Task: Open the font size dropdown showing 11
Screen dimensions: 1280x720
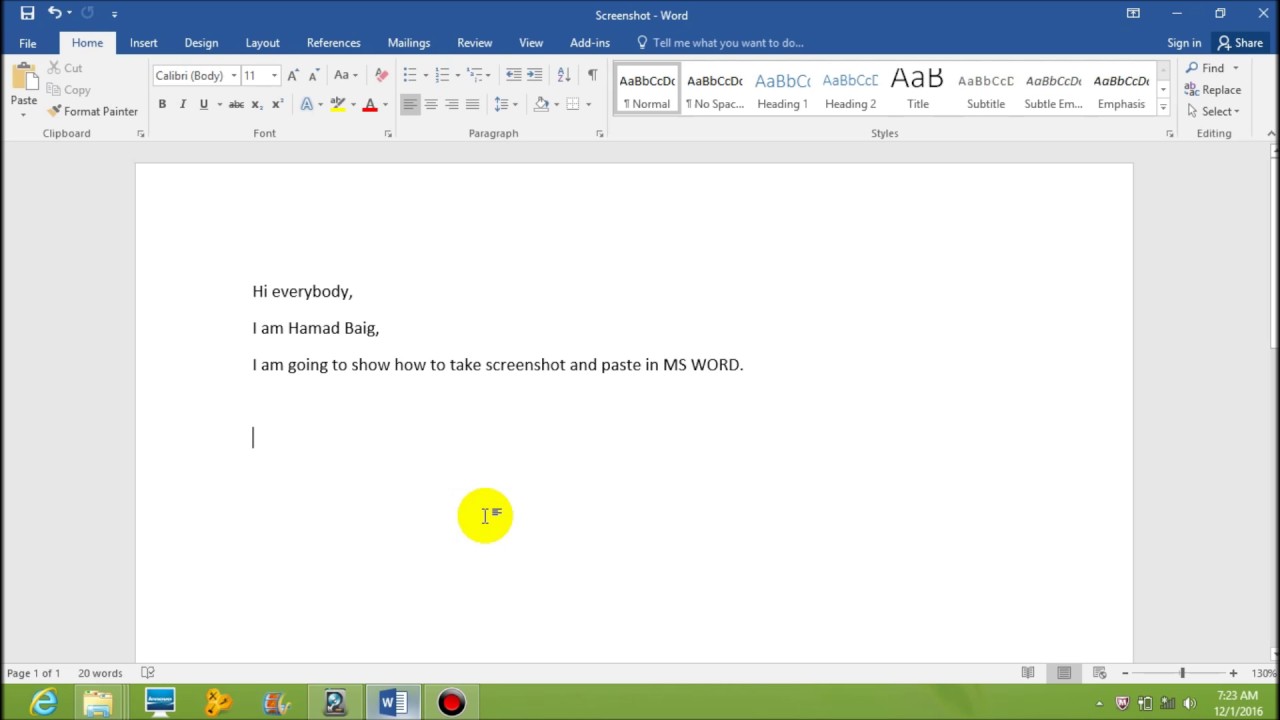Action: pos(274,75)
